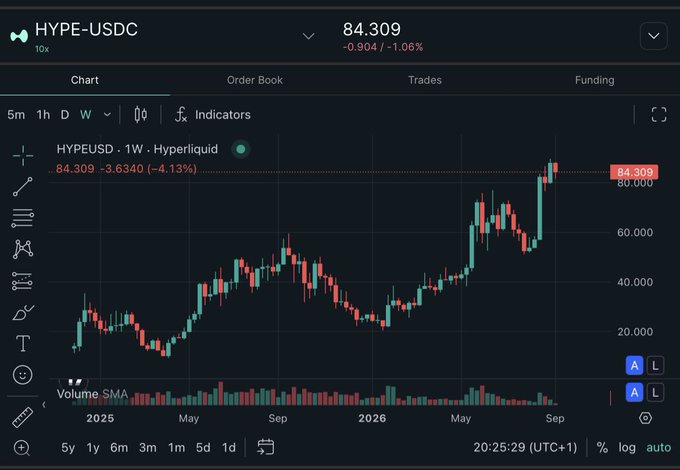This screenshot has height=470, width=680.
Task: Select the 1h timeframe
Action: click(x=43, y=114)
